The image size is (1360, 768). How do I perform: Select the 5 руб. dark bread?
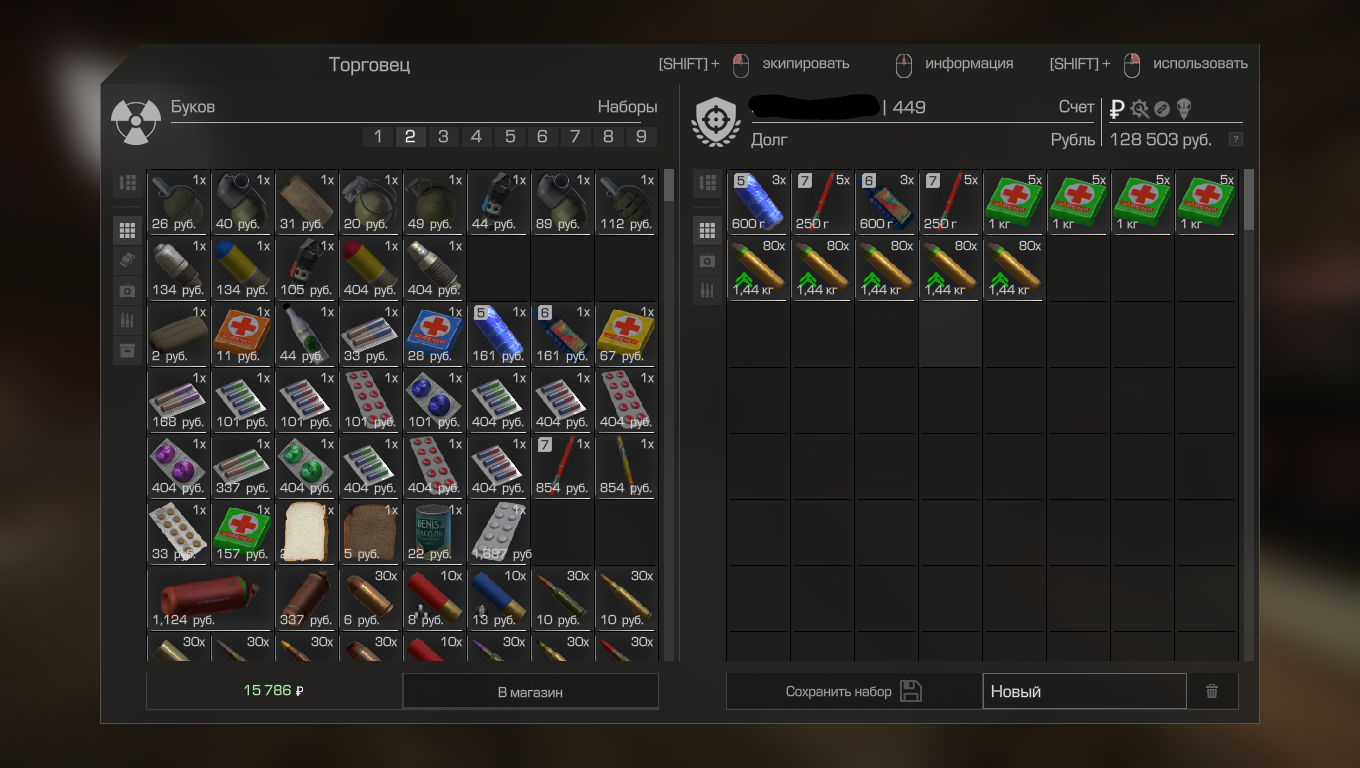pos(371,533)
